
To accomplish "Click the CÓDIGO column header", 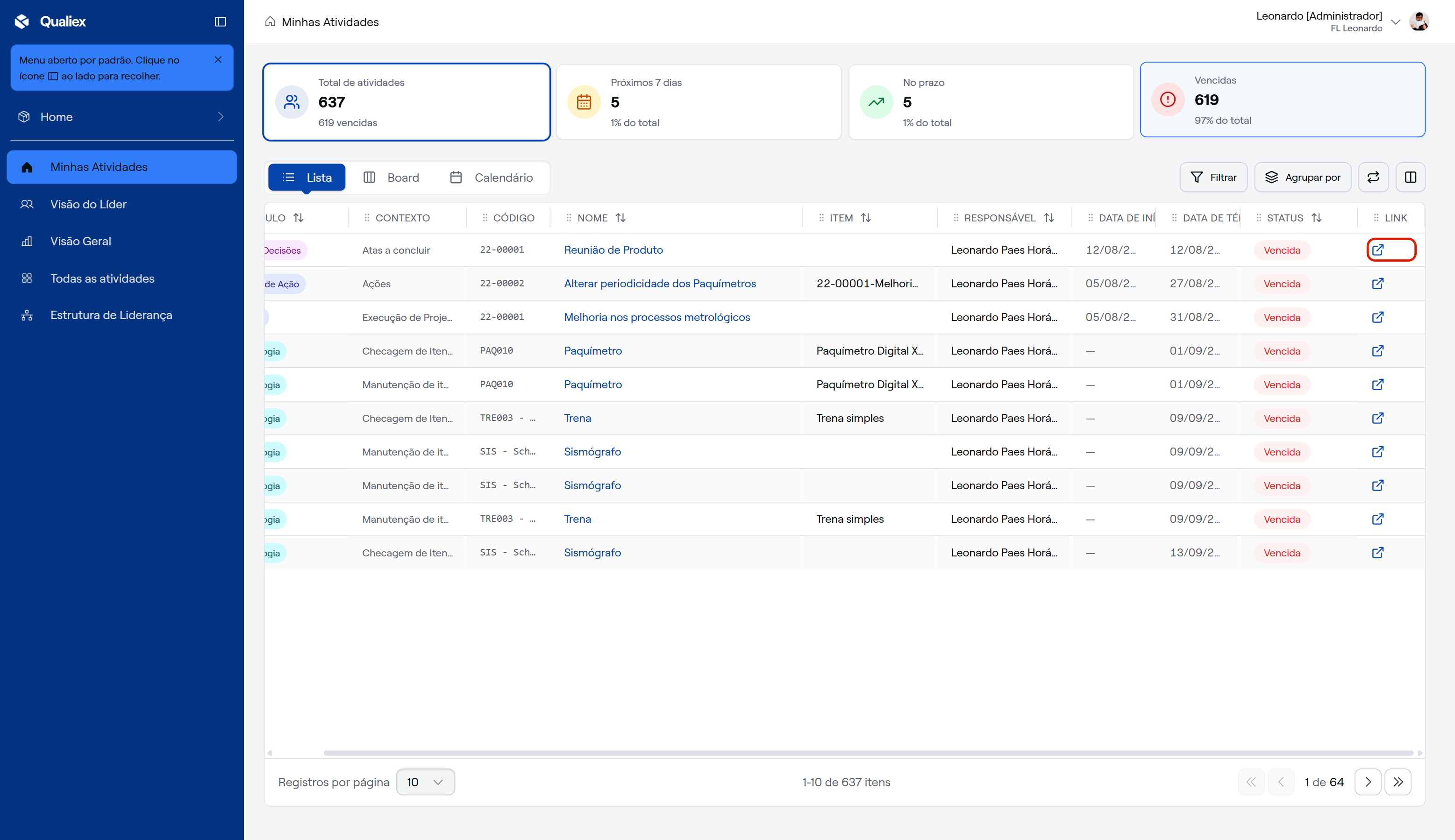I will pyautogui.click(x=514, y=218).
